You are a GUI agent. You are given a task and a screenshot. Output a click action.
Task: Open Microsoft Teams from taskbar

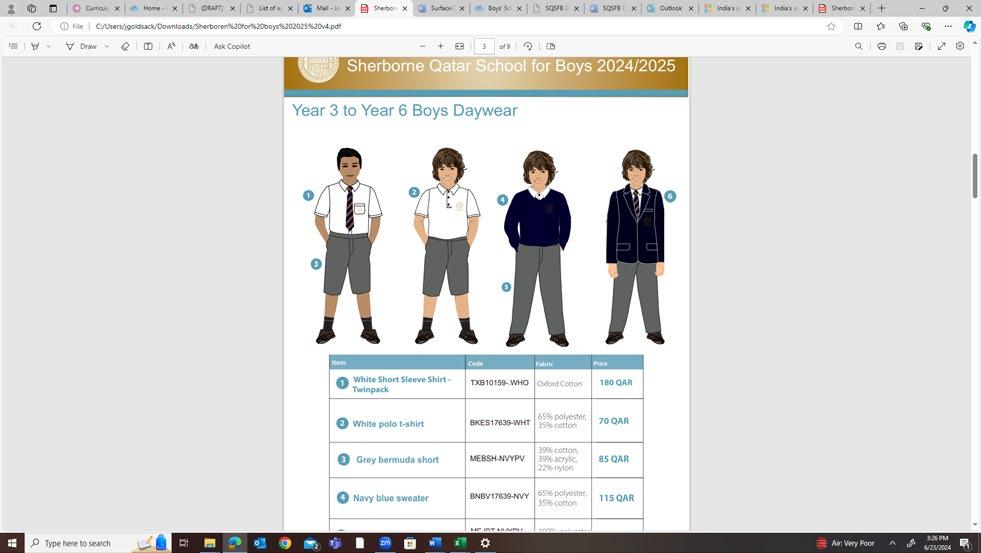[x=335, y=543]
